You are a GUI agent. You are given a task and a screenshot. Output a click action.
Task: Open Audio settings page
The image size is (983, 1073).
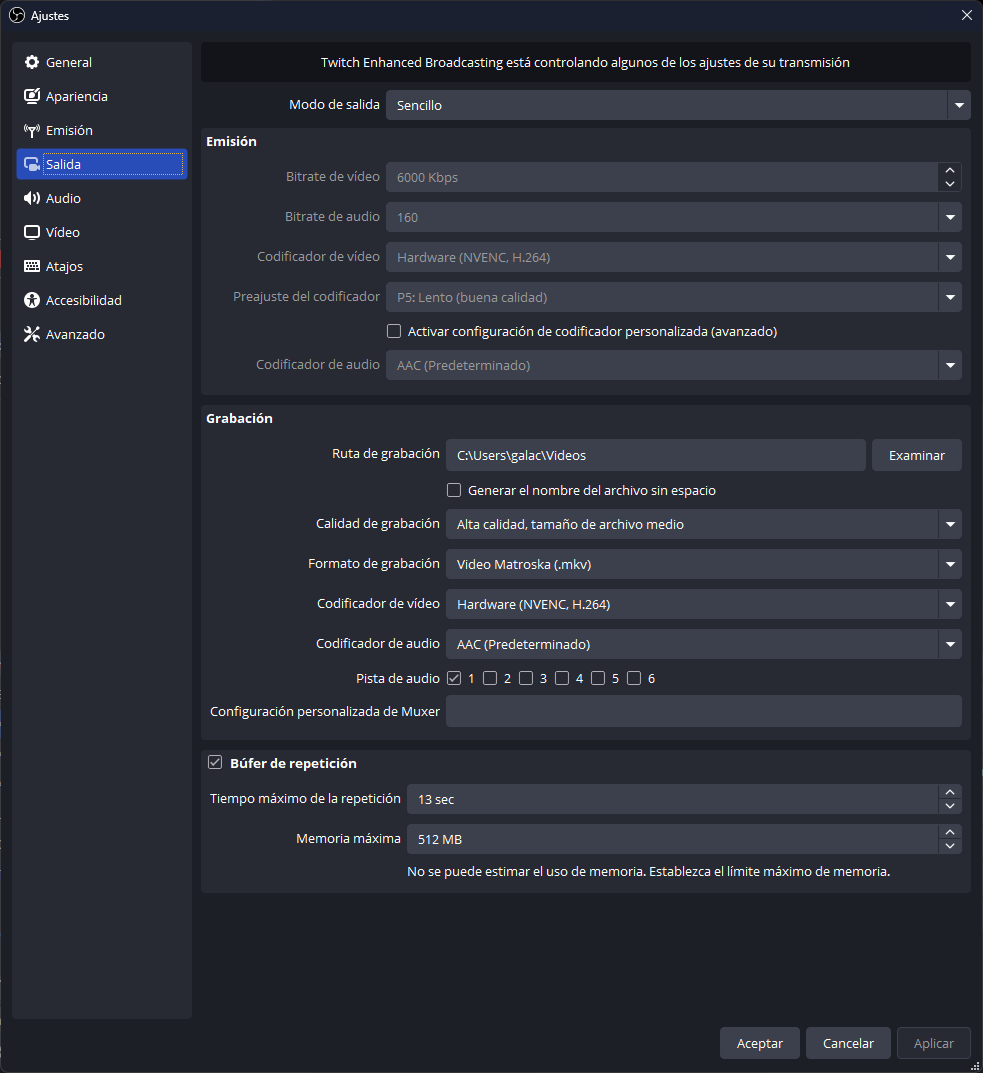[x=102, y=198]
